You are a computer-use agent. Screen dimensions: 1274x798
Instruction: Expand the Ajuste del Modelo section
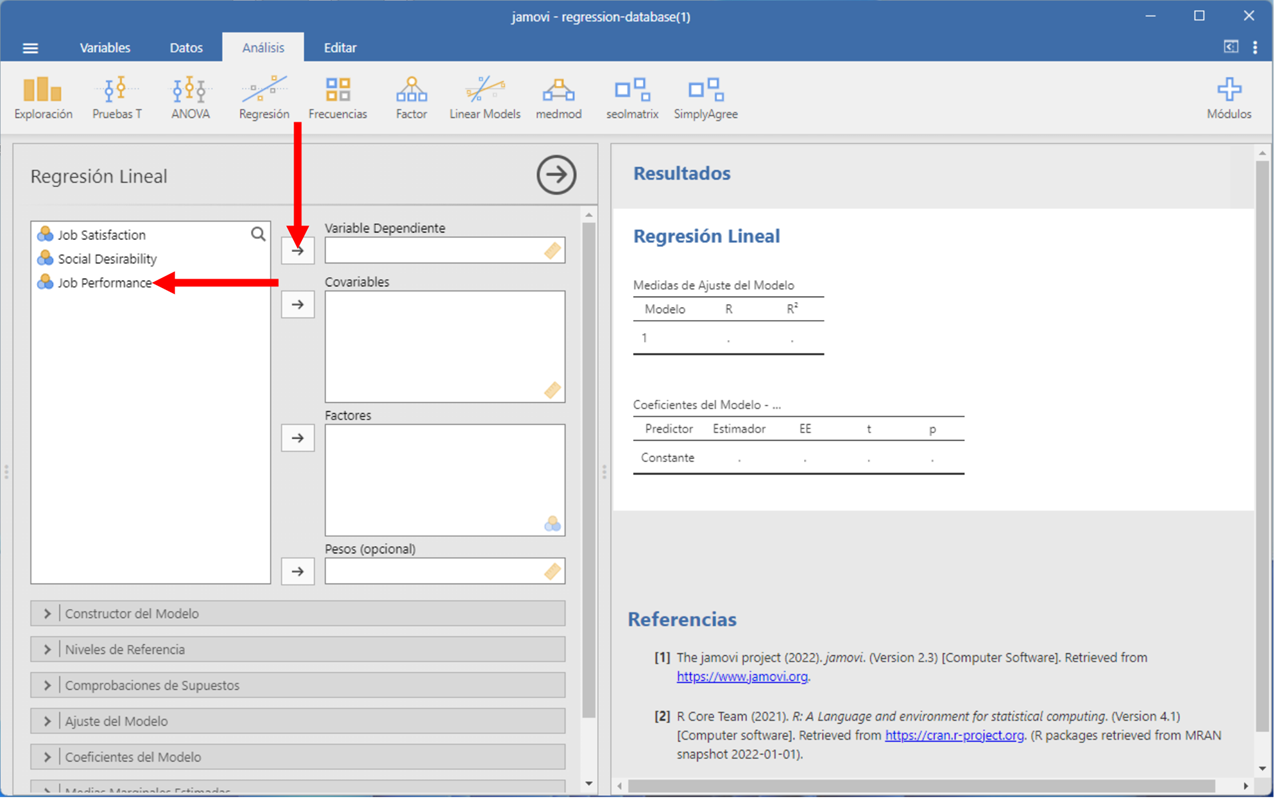tap(298, 722)
